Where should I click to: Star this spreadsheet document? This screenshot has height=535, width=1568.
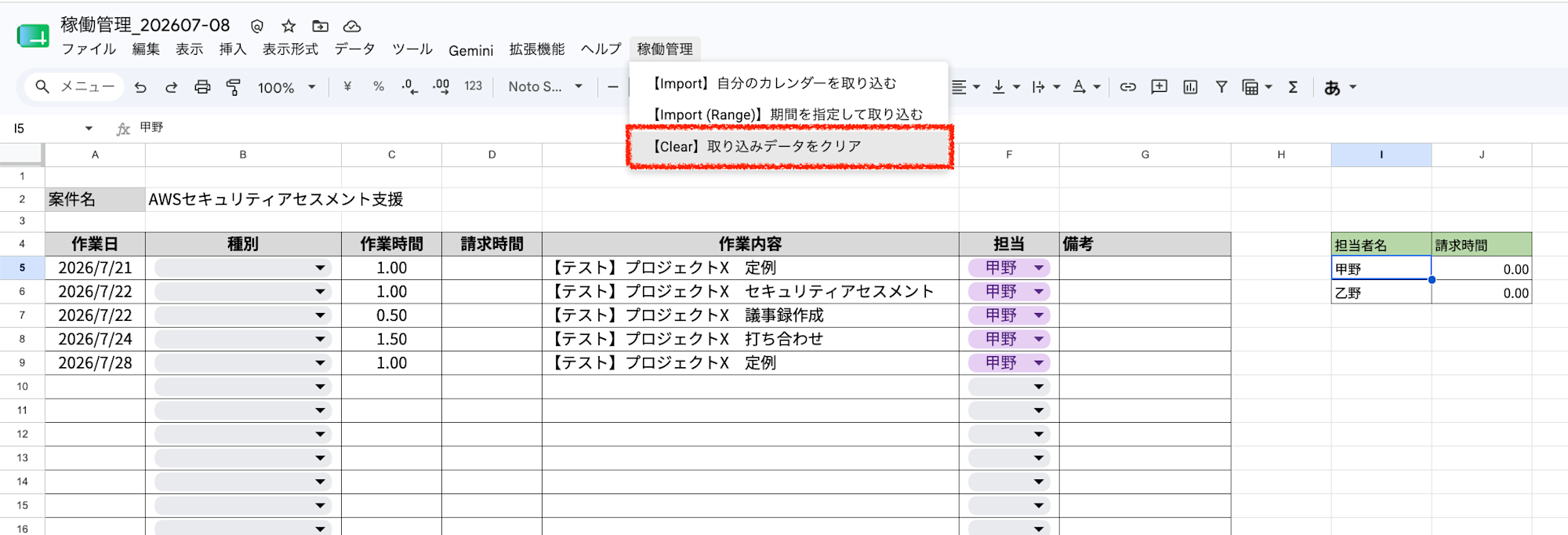click(289, 26)
